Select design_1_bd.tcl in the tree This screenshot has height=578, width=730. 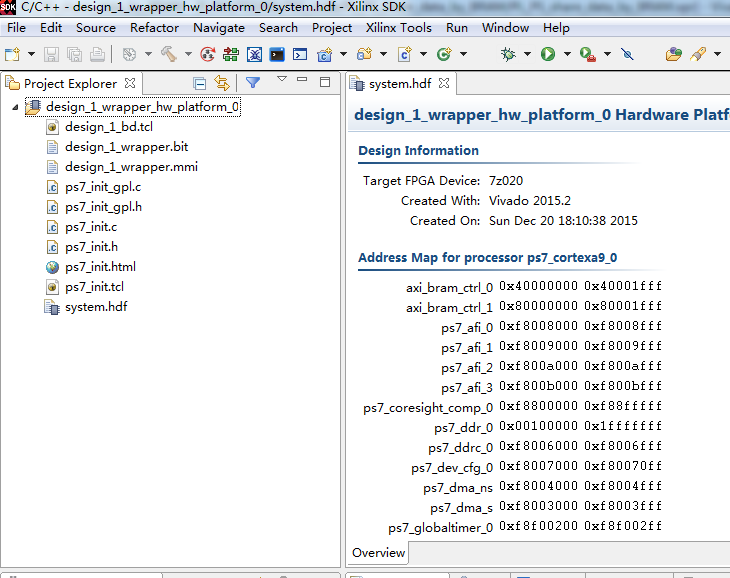pos(108,127)
